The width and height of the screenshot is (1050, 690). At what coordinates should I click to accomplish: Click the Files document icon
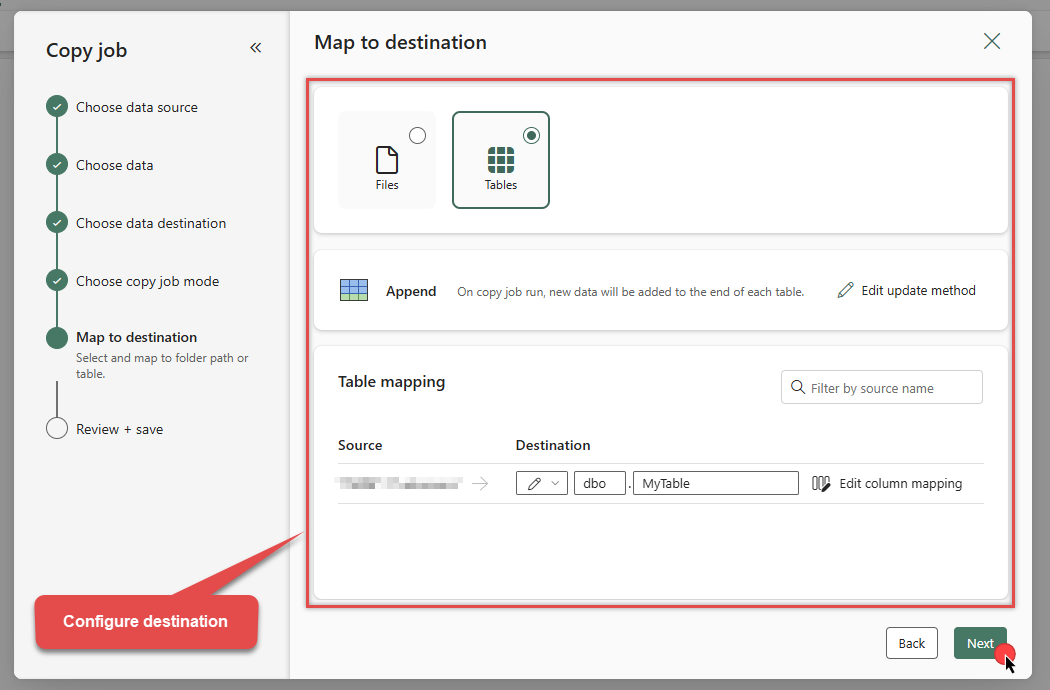[x=387, y=160]
